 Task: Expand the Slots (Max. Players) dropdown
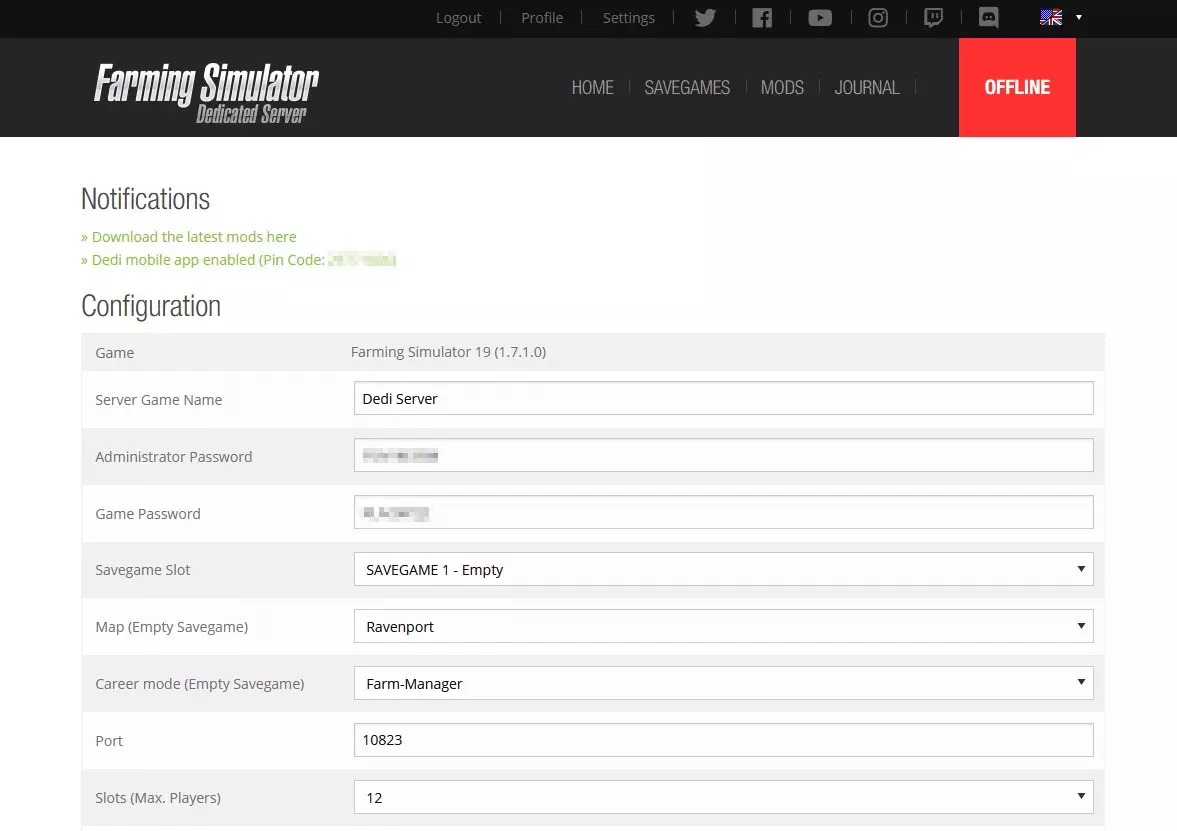click(x=724, y=797)
